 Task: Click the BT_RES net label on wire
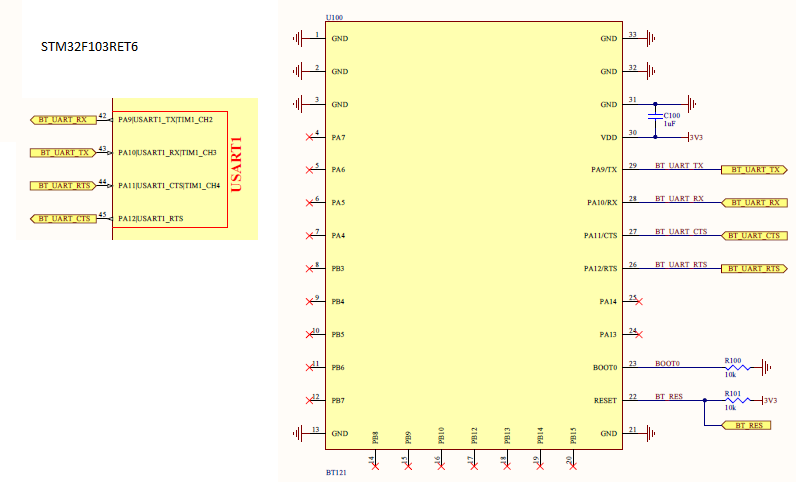[669, 397]
